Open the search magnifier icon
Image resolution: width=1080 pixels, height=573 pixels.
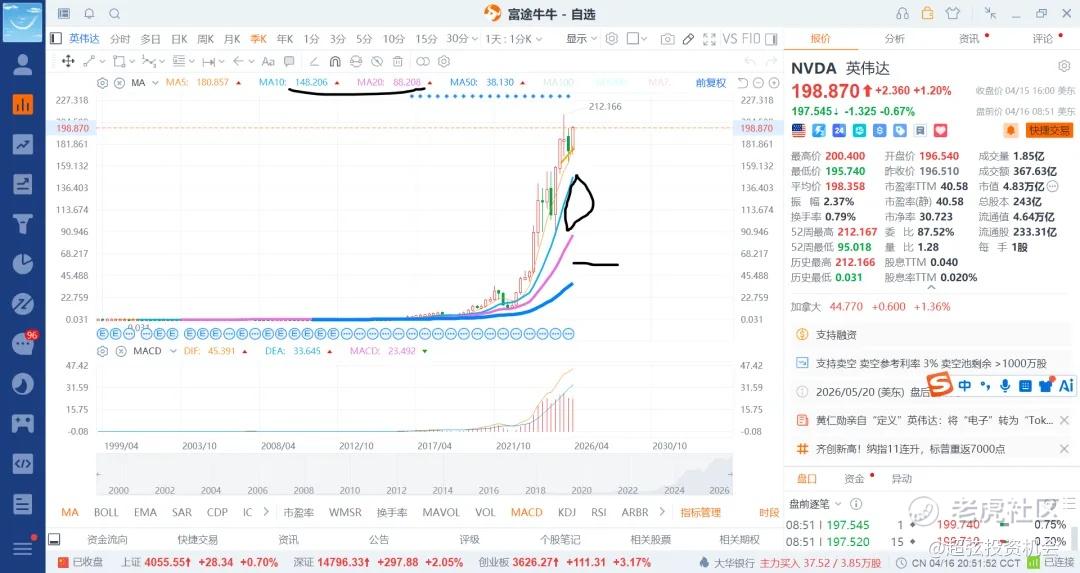pos(114,14)
